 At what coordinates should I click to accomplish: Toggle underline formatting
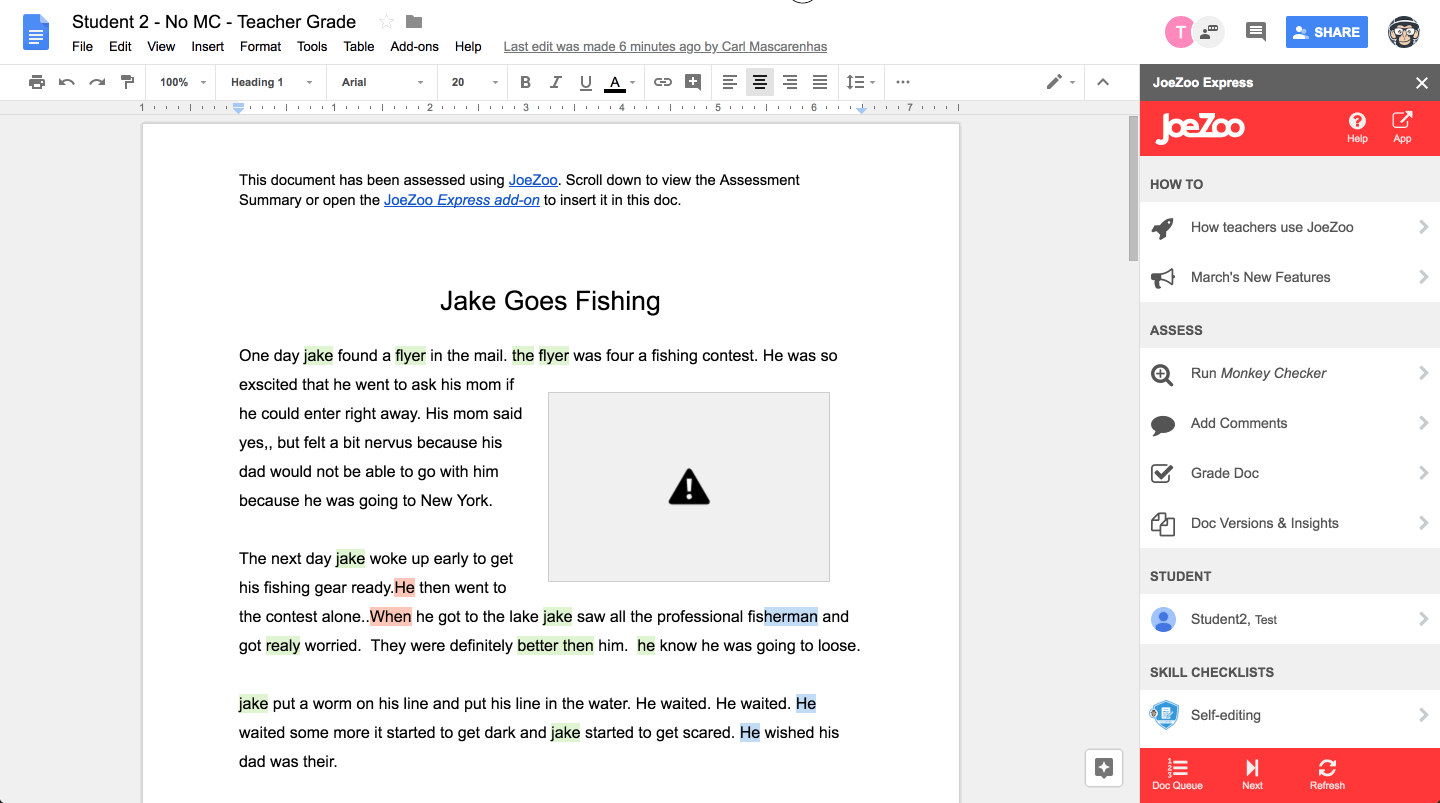coord(585,82)
